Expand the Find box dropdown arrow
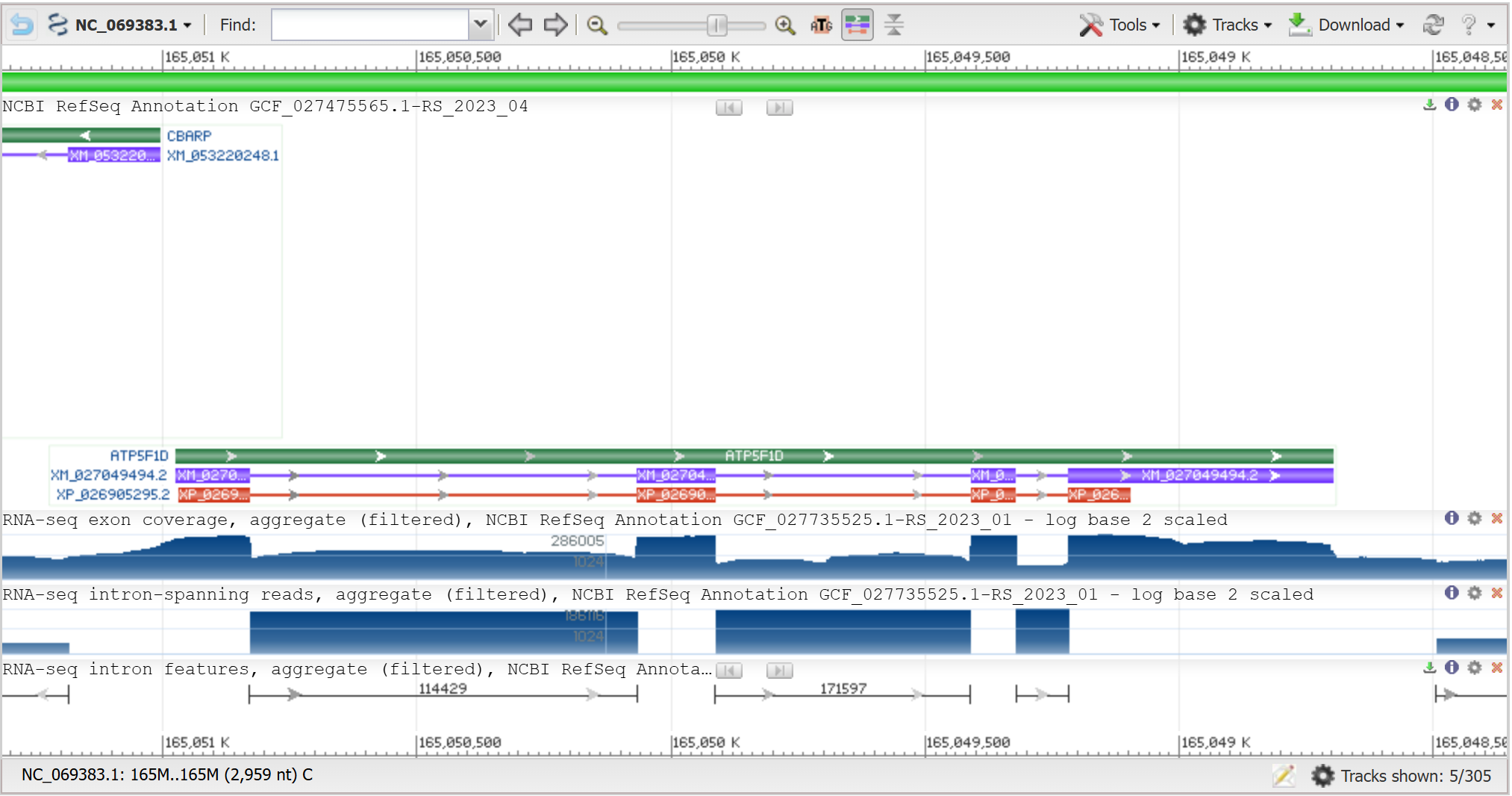 (x=481, y=25)
